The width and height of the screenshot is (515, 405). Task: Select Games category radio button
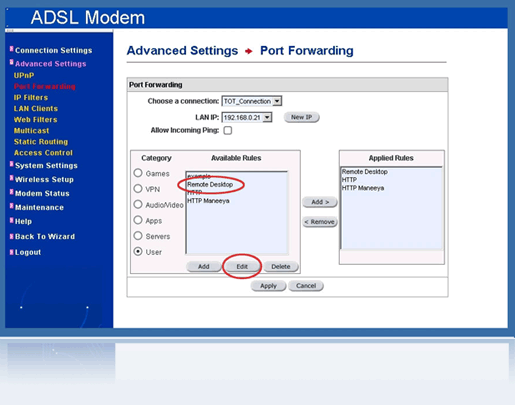click(x=138, y=173)
